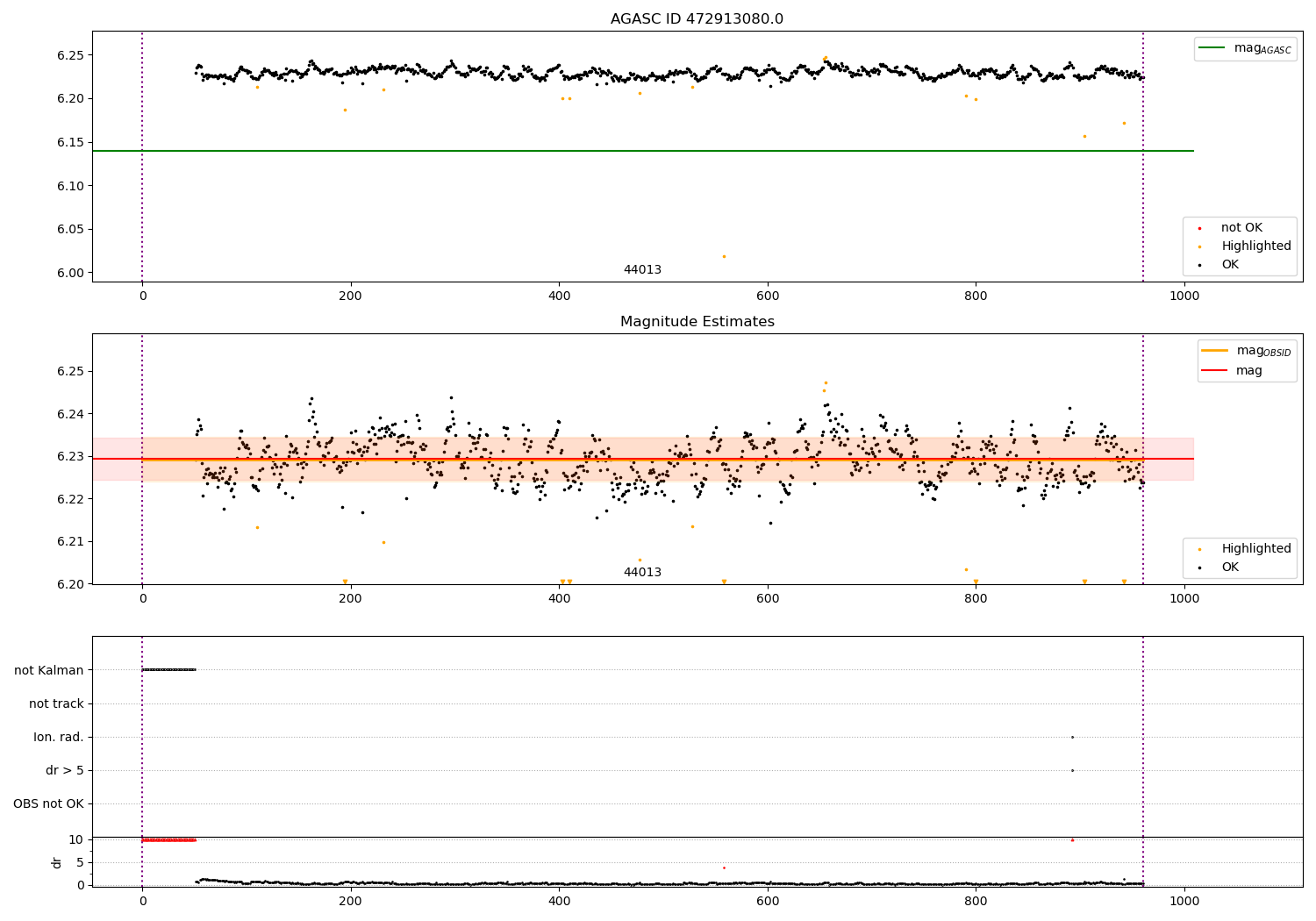Click the red triangle at dr 10 near x=890
The height and width of the screenshot is (921, 1316).
[x=1072, y=839]
